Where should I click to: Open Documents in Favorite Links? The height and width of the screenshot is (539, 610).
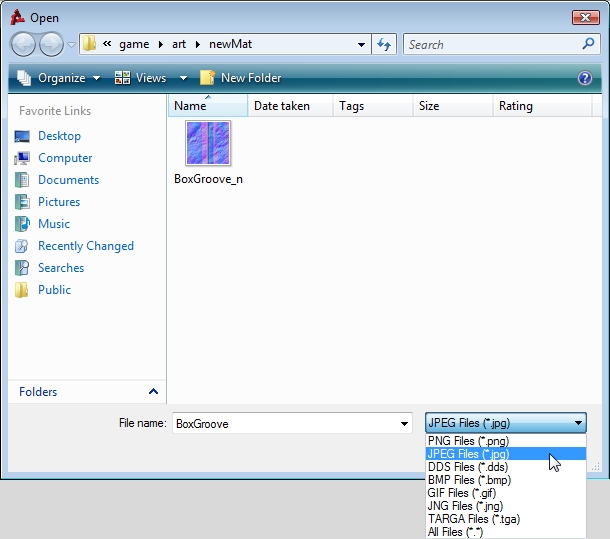pyautogui.click(x=68, y=180)
